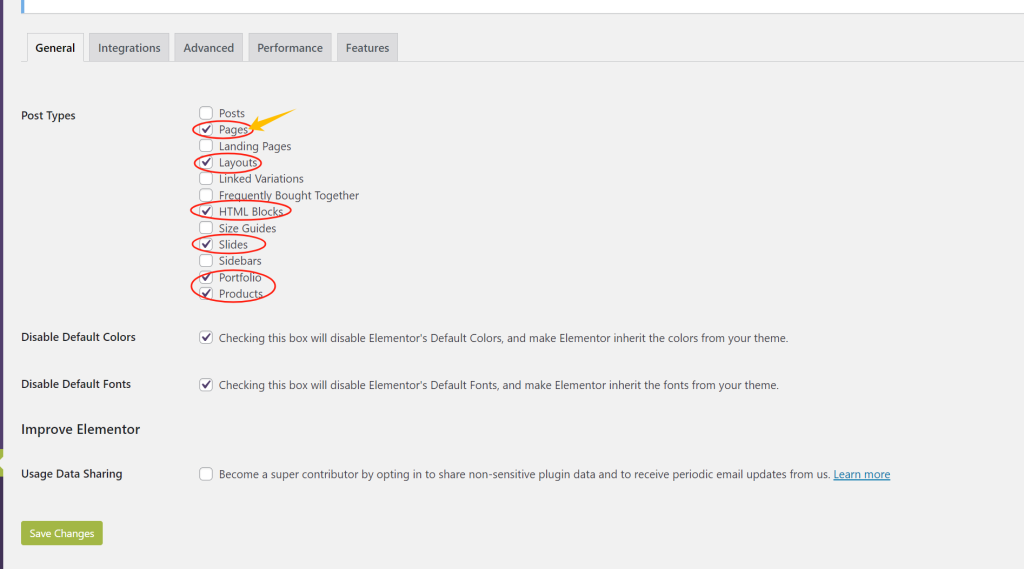Screen dimensions: 1024x569
Task: Uncheck the HTML Blocks option
Action: (x=206, y=211)
